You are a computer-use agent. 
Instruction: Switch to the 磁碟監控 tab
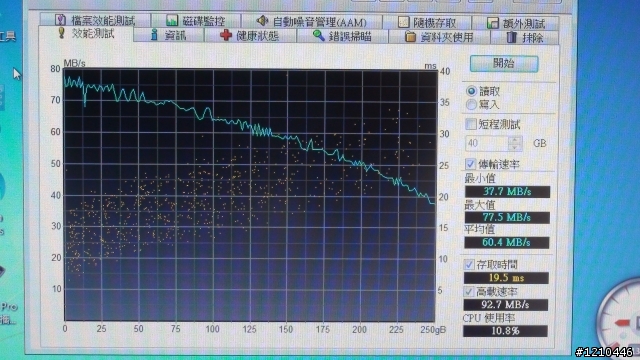196,20
